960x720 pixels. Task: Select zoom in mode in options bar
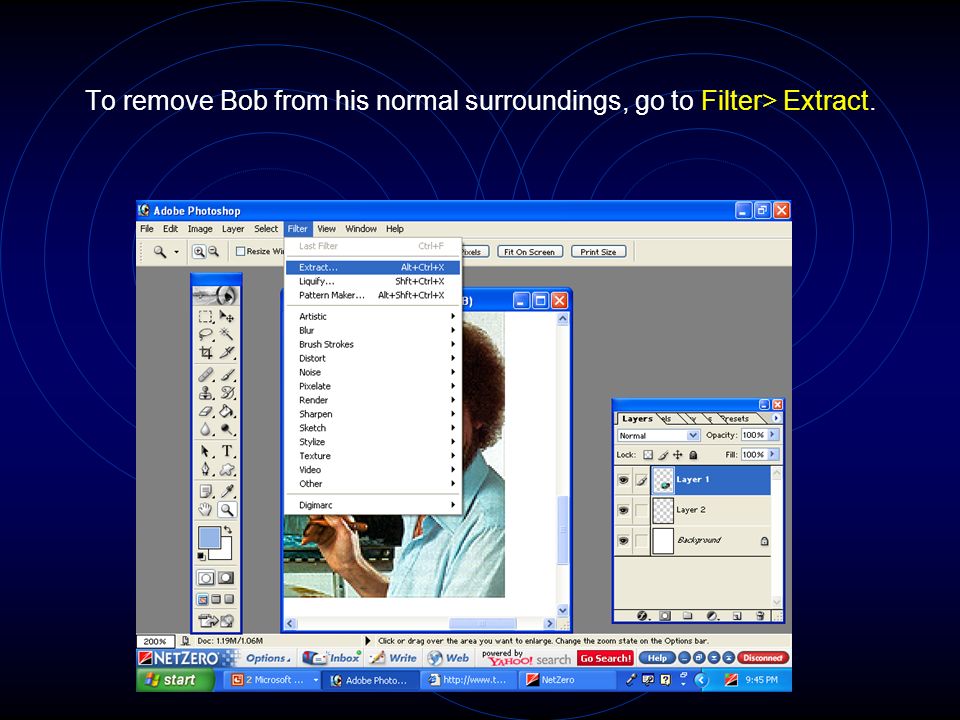click(199, 251)
